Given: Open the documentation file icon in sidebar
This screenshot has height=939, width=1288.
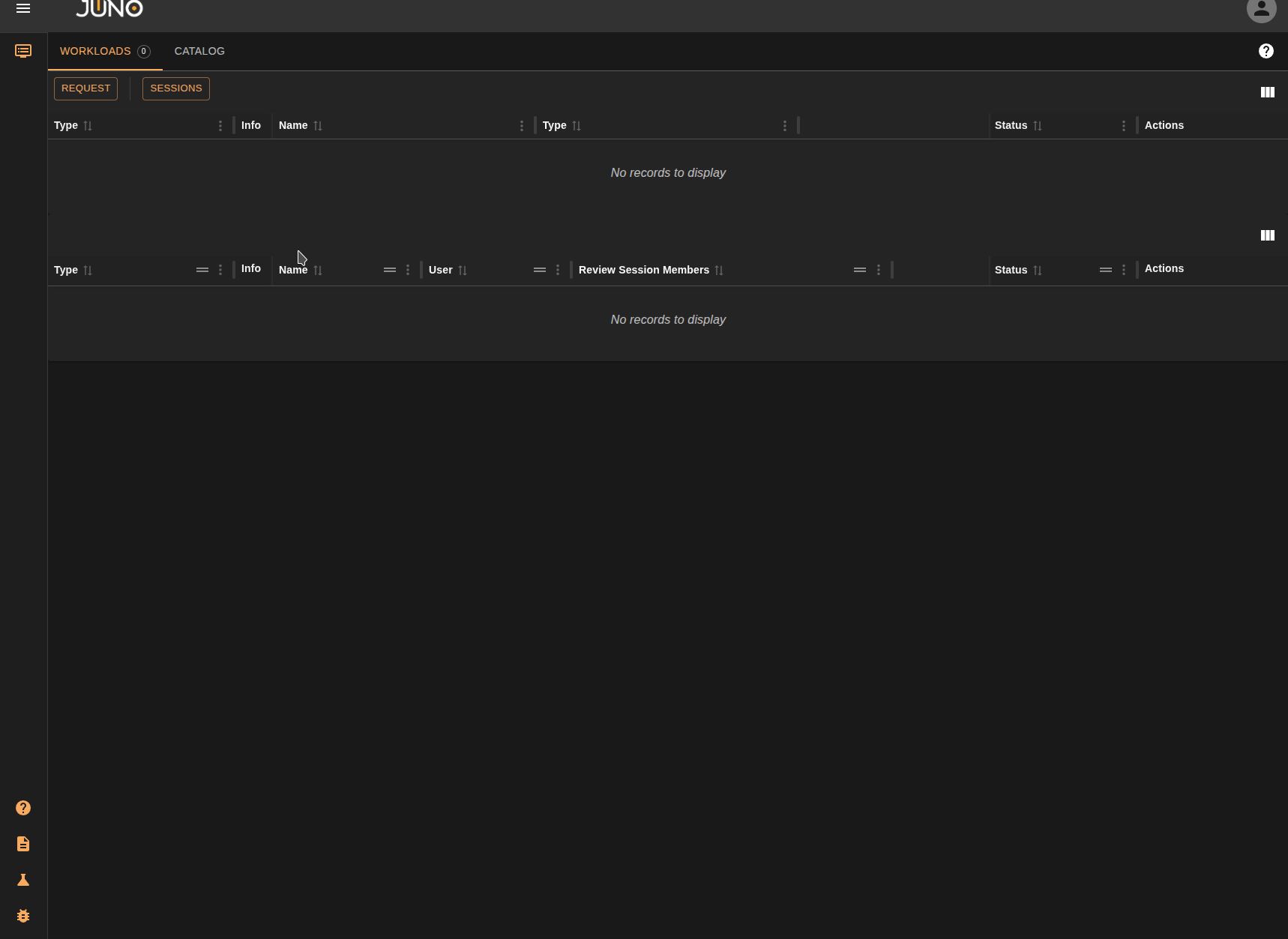Looking at the screenshot, I should click(x=23, y=844).
